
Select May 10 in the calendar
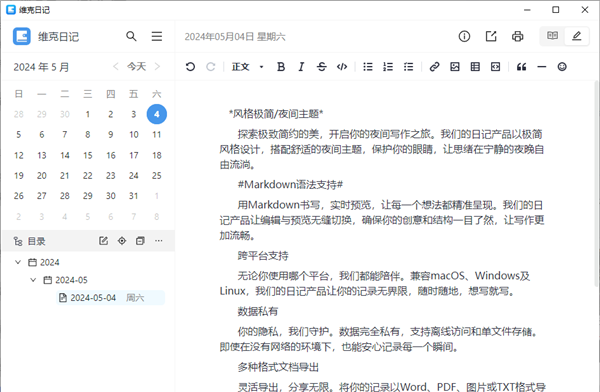[134, 135]
